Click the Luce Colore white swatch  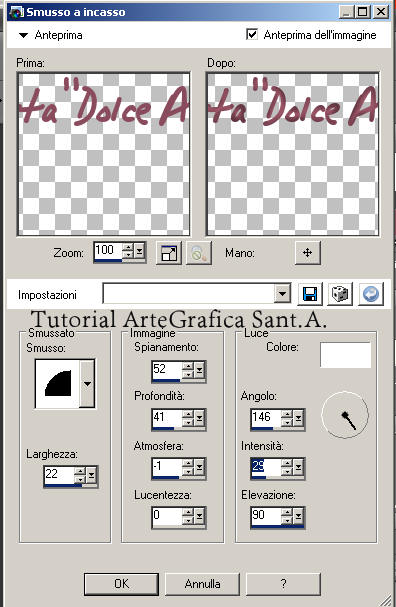345,354
